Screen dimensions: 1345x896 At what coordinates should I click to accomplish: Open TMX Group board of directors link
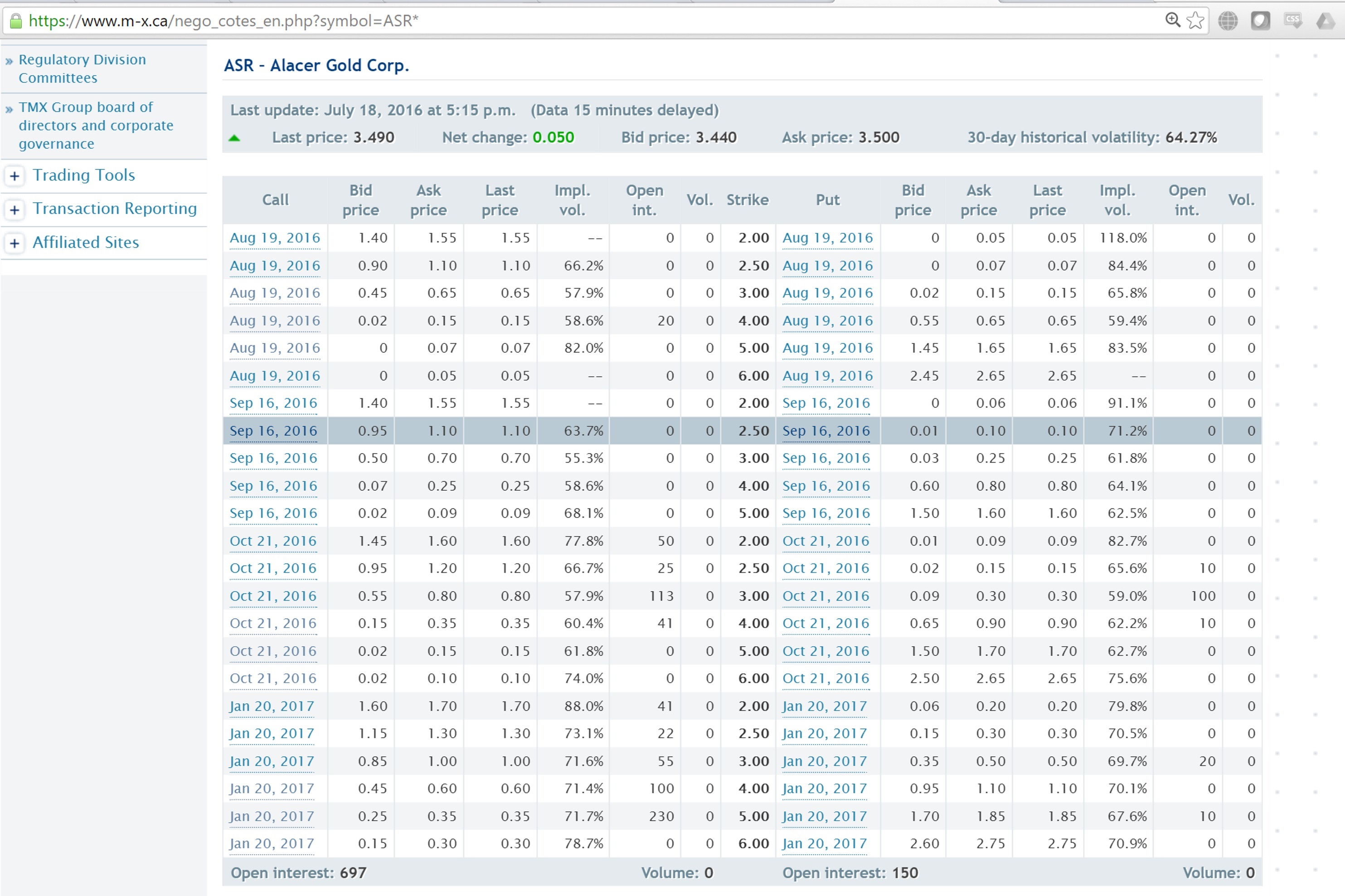coord(96,125)
